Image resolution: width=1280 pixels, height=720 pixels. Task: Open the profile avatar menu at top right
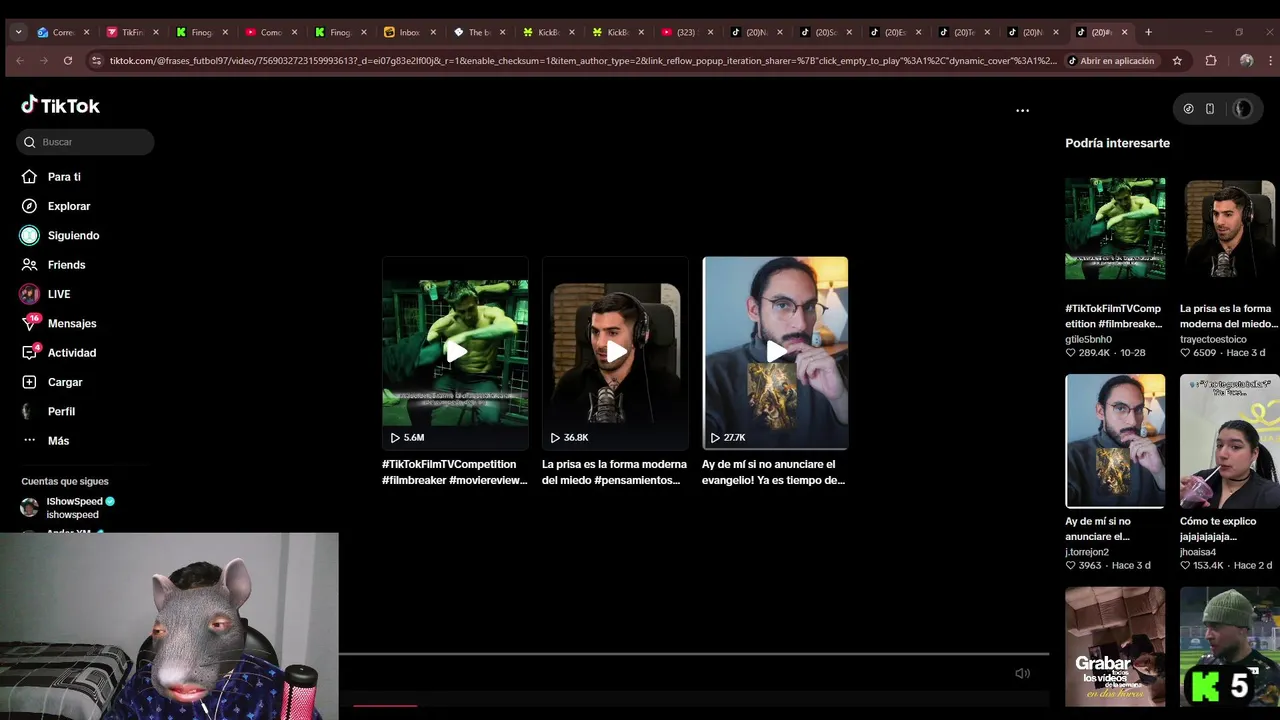(x=1242, y=109)
